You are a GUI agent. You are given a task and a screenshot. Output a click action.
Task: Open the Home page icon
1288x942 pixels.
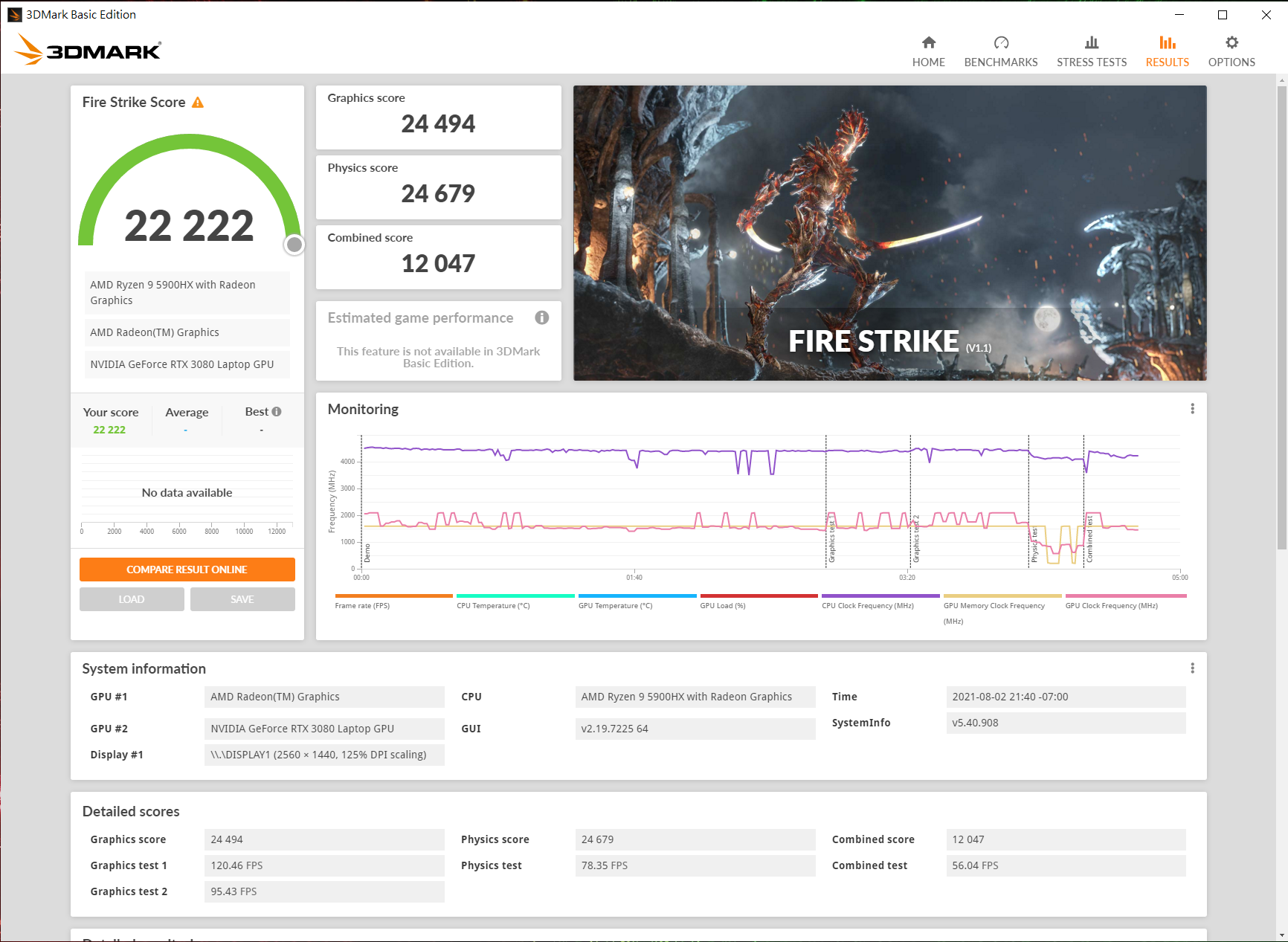[928, 43]
